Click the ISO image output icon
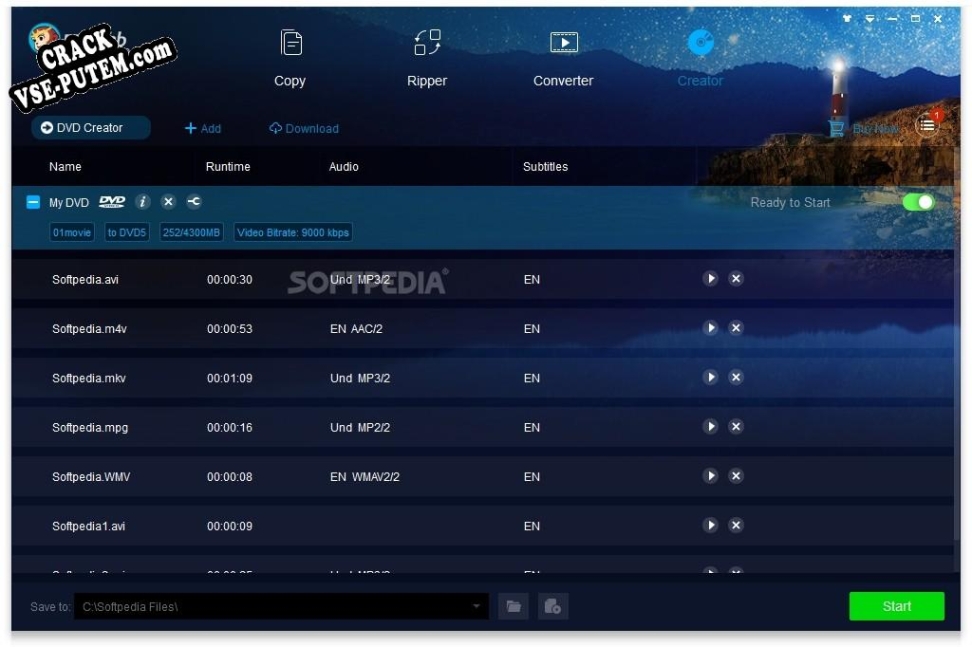 [553, 606]
